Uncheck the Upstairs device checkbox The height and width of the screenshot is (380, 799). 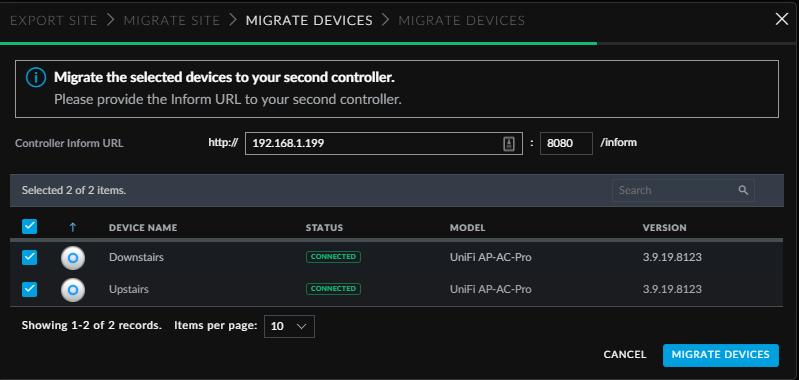pos(30,289)
